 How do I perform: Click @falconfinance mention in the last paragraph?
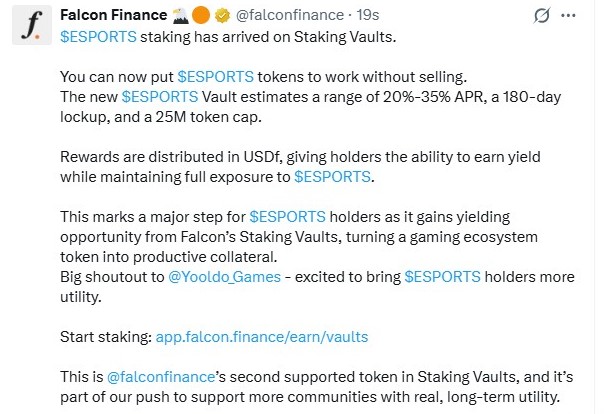(x=151, y=377)
